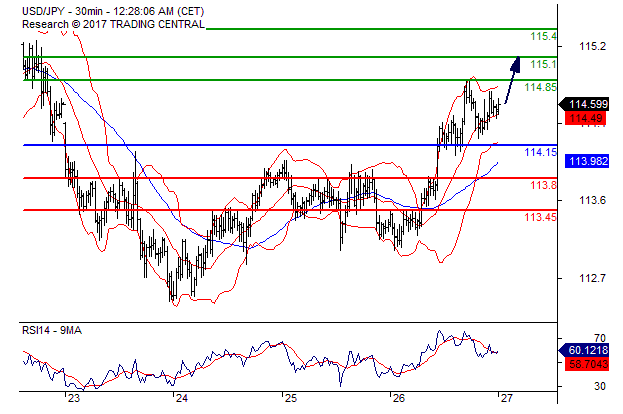
Task: Click the RSI14 - 9MA indicator label
Action: (x=52, y=331)
